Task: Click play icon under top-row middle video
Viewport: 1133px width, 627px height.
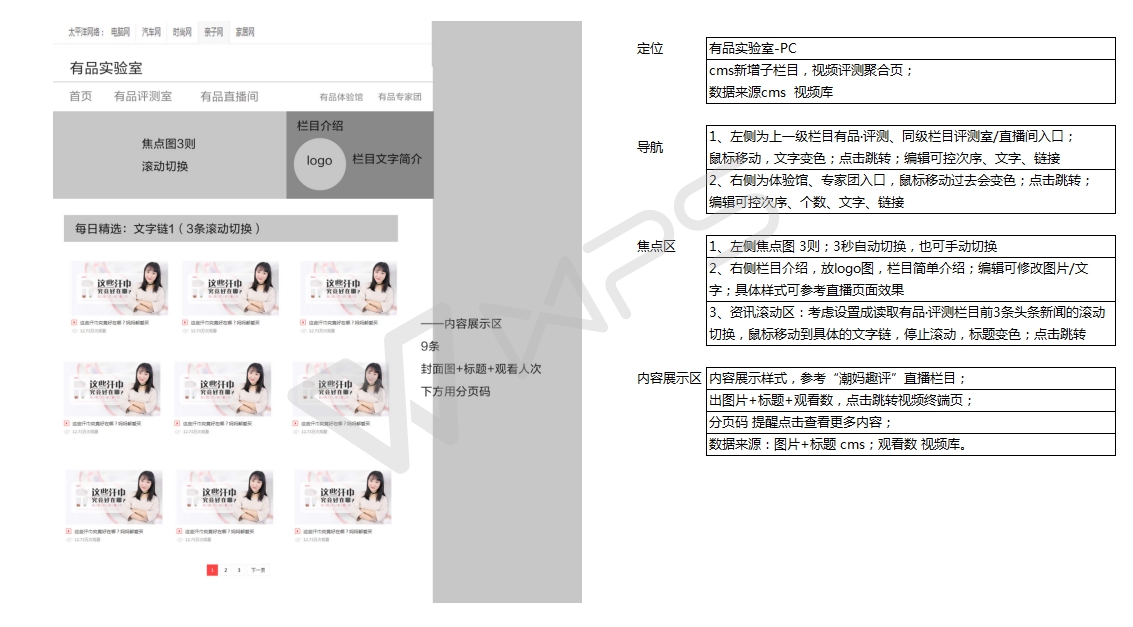Action: [x=185, y=322]
